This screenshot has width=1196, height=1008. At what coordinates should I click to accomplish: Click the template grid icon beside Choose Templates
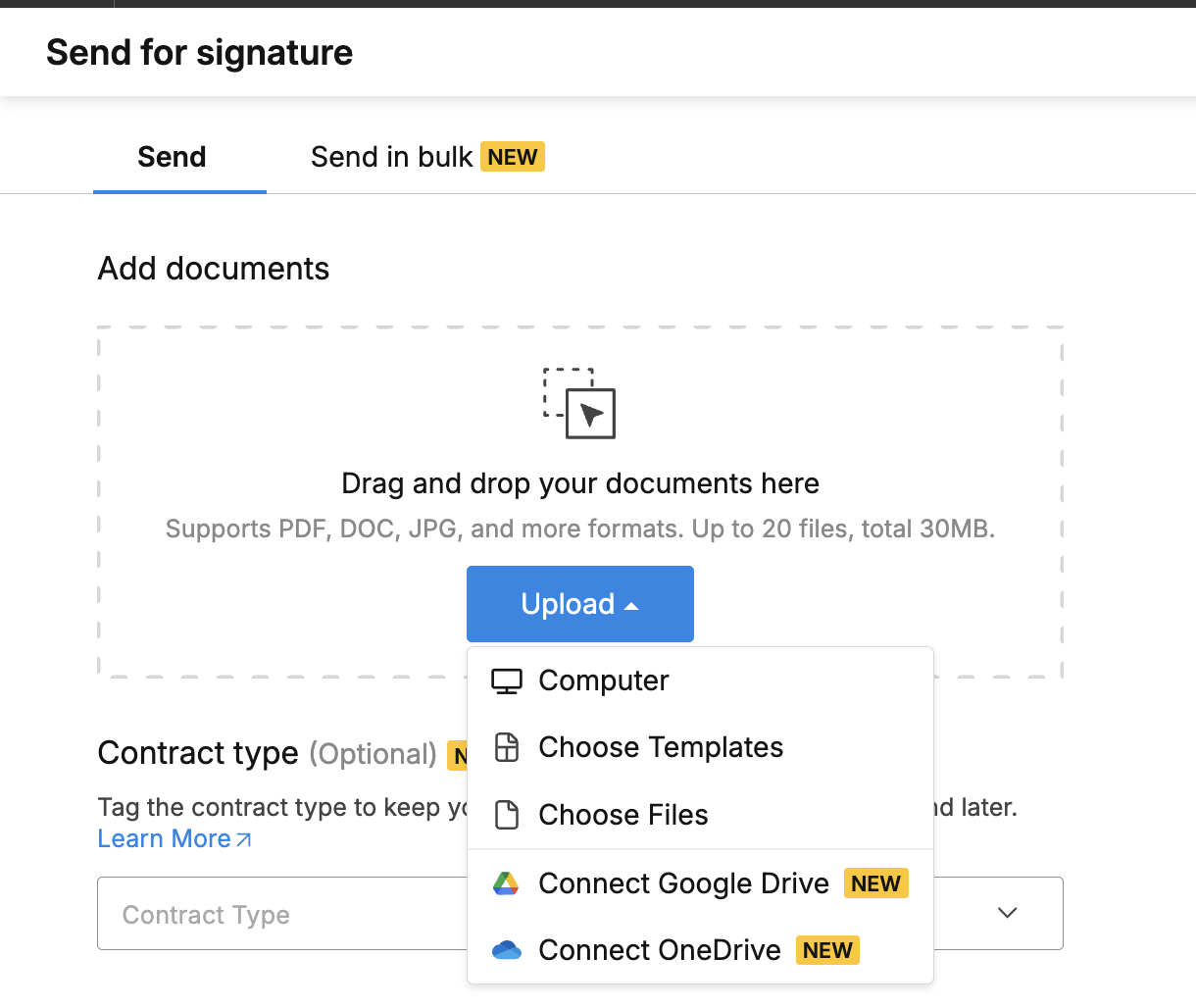[x=507, y=747]
